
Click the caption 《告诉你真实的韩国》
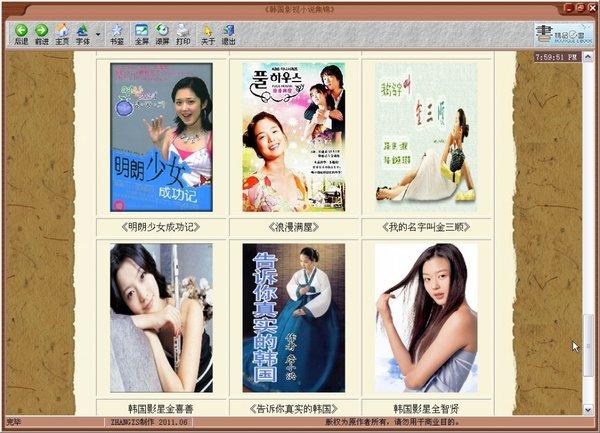tap(294, 409)
